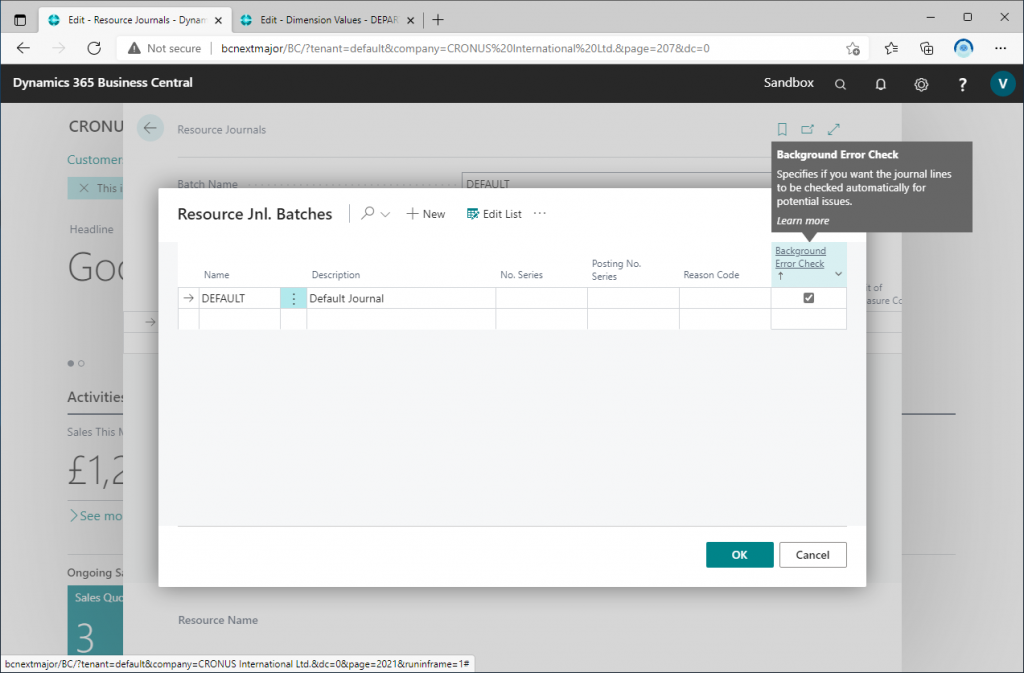Click the search icon in Batches dialog
Image resolution: width=1024 pixels, height=673 pixels.
(368, 213)
